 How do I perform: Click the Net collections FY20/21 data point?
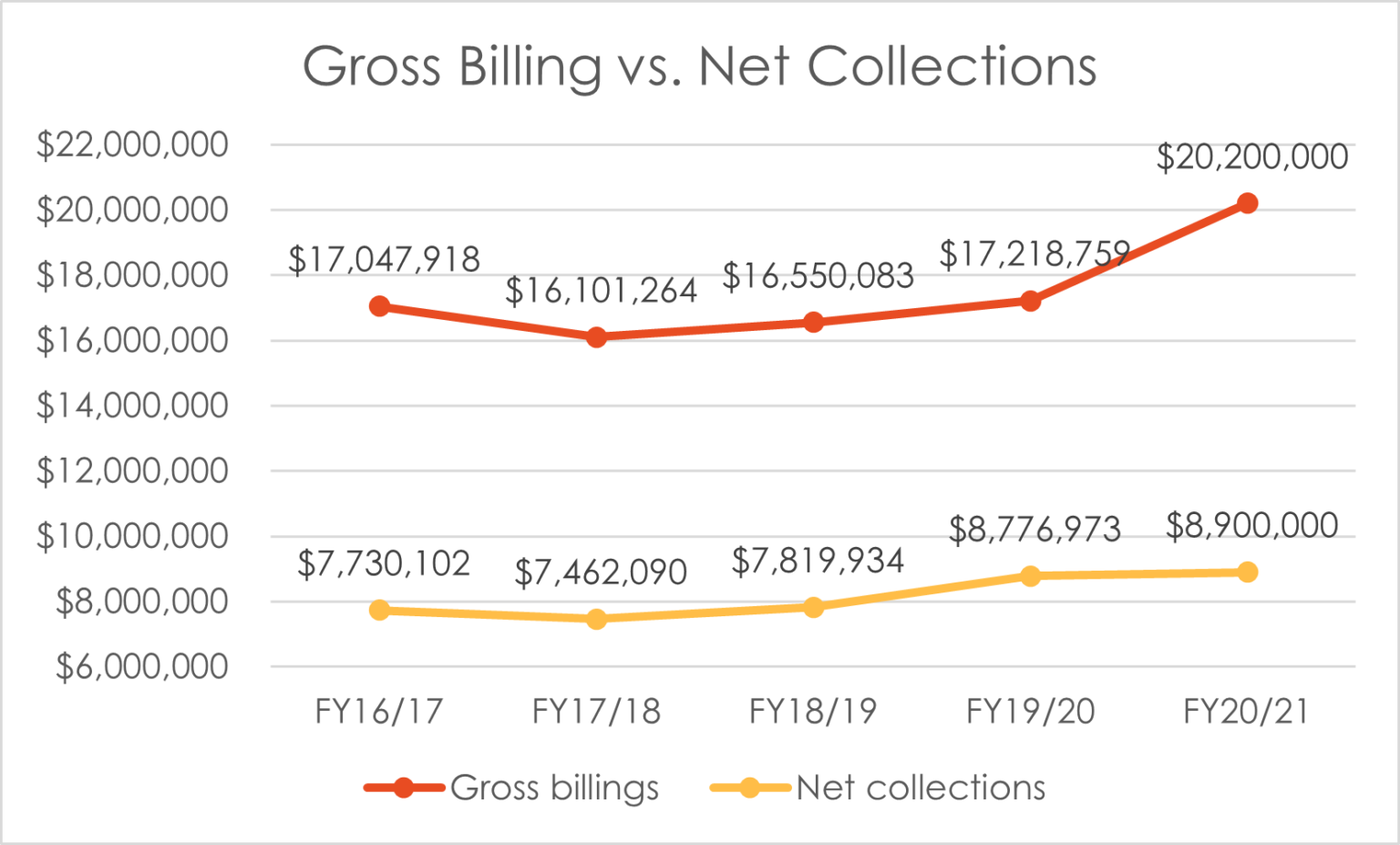[x=1247, y=572]
